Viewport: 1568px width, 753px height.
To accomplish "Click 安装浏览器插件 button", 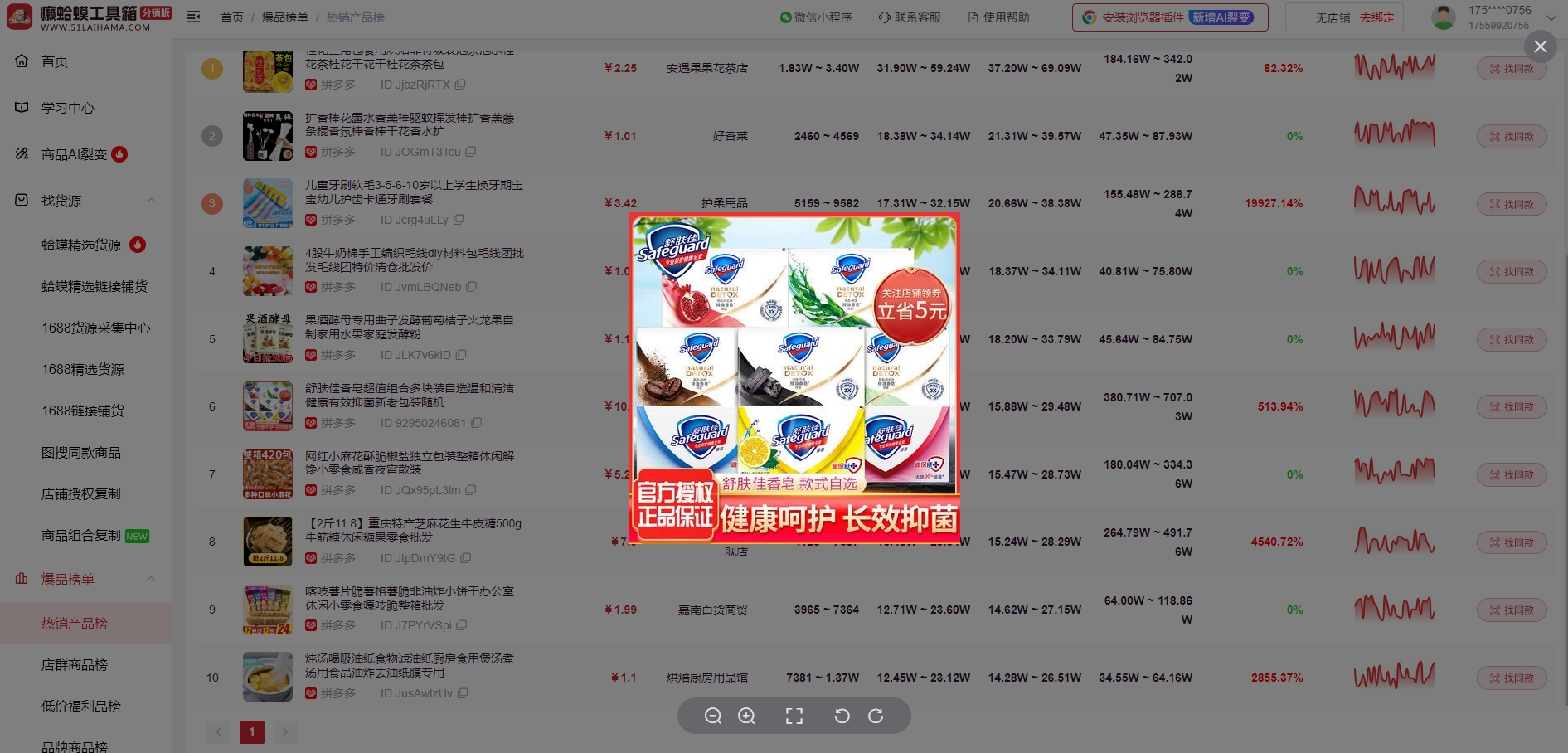I will point(1170,17).
